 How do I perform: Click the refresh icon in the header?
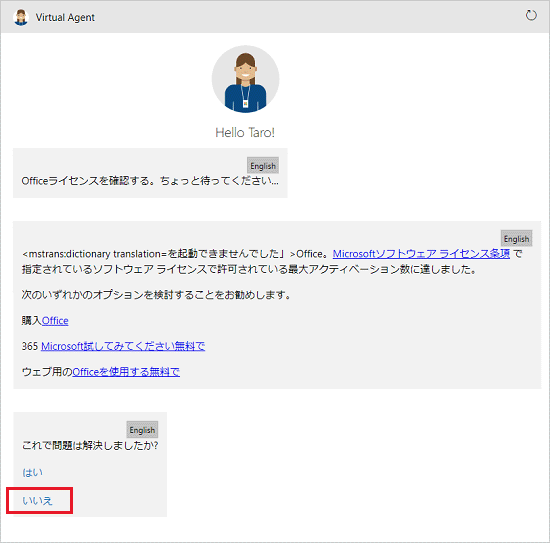pyautogui.click(x=531, y=15)
